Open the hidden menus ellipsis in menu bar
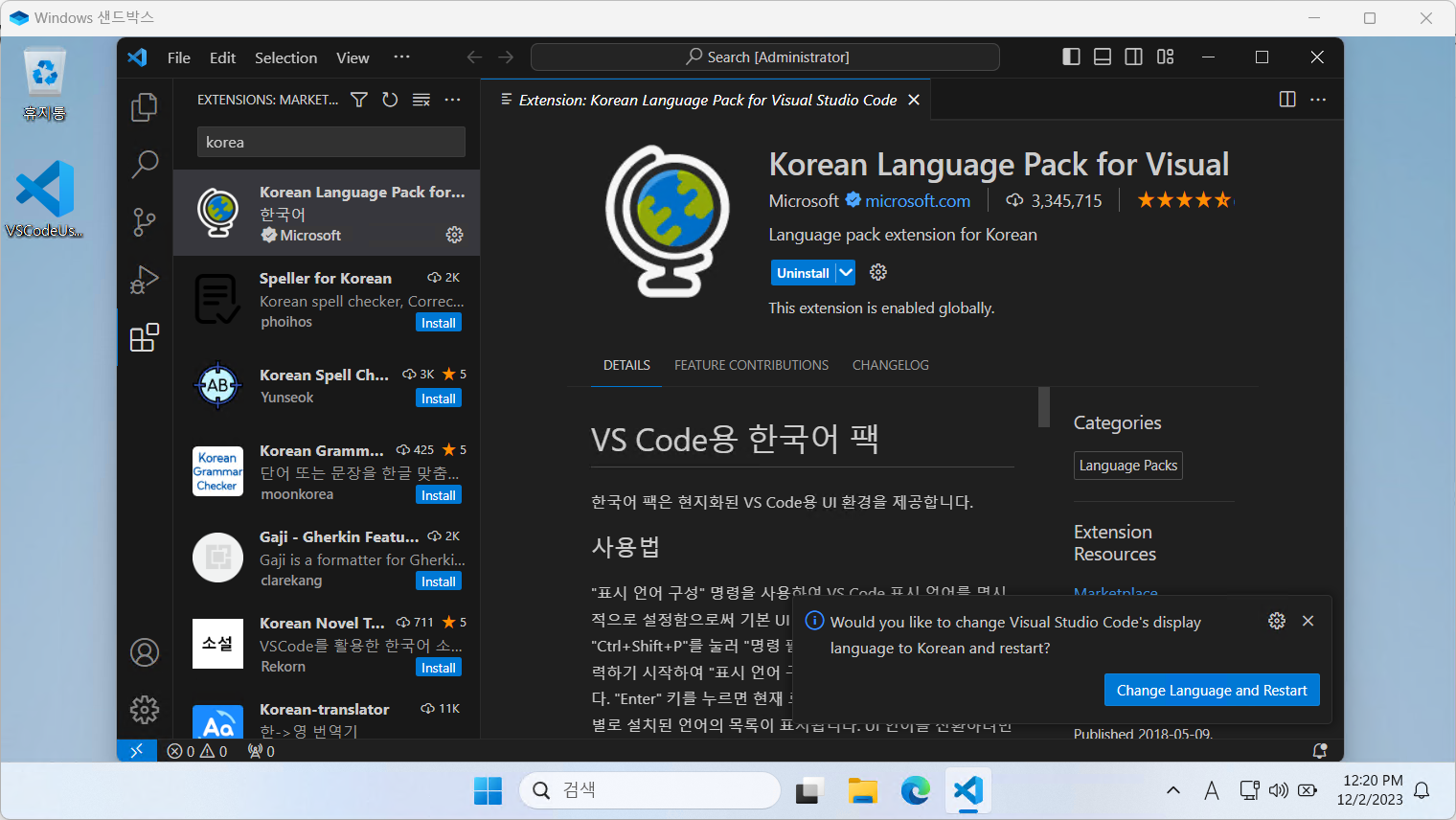 [401, 57]
